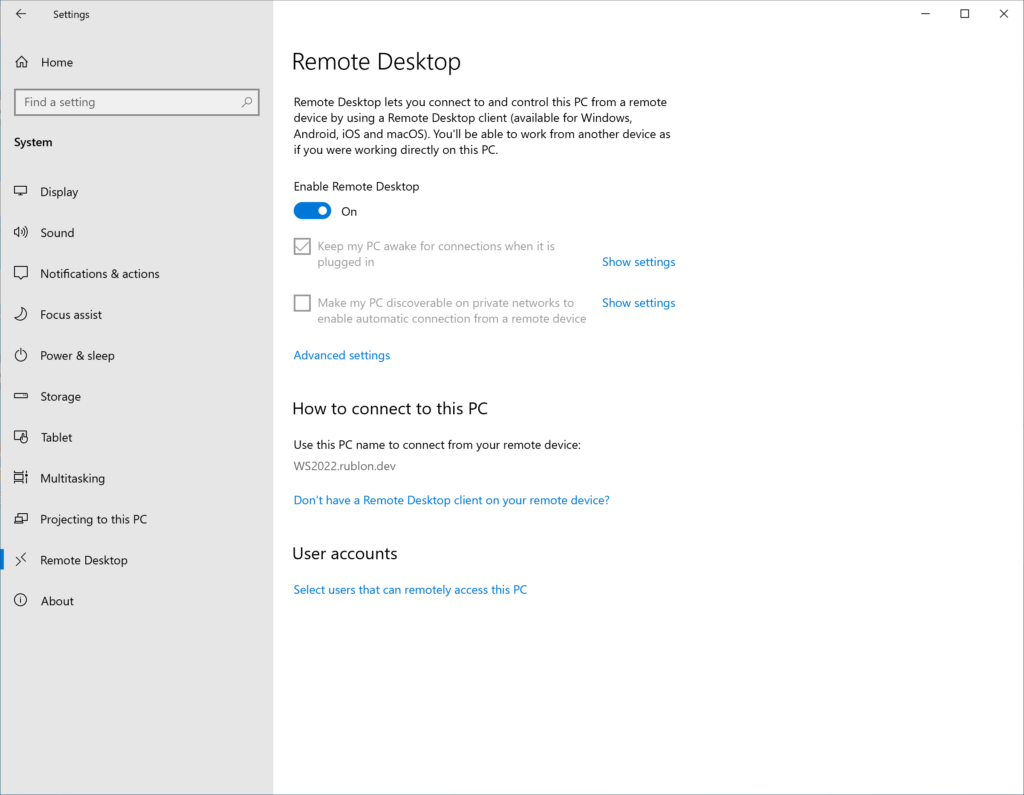
Task: Open Advanced settings
Action: coord(341,354)
